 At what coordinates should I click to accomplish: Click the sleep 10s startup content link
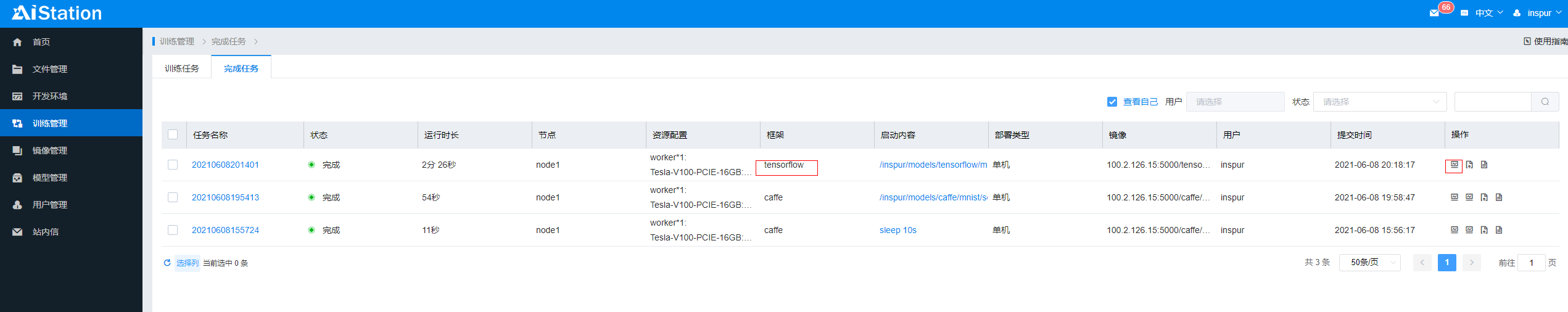click(x=897, y=230)
